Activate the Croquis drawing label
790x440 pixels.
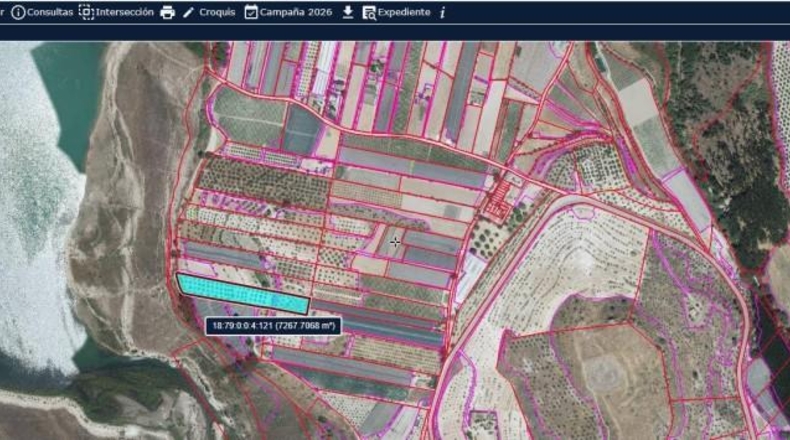(217, 12)
